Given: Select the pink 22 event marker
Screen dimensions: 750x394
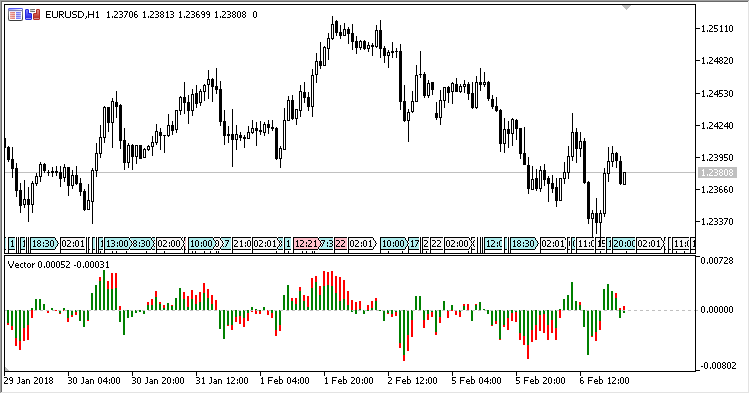Looking at the screenshot, I should (340, 244).
